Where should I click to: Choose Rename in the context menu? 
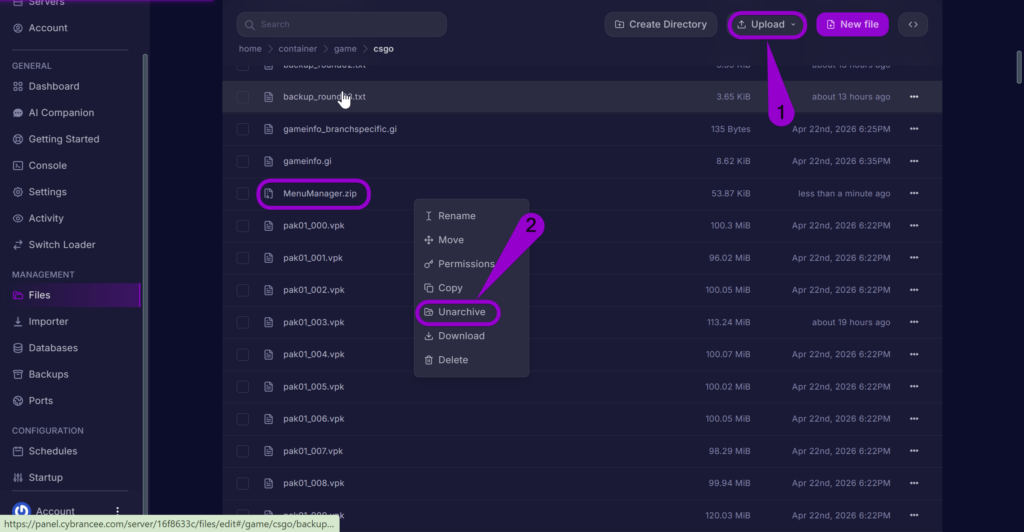(471, 216)
